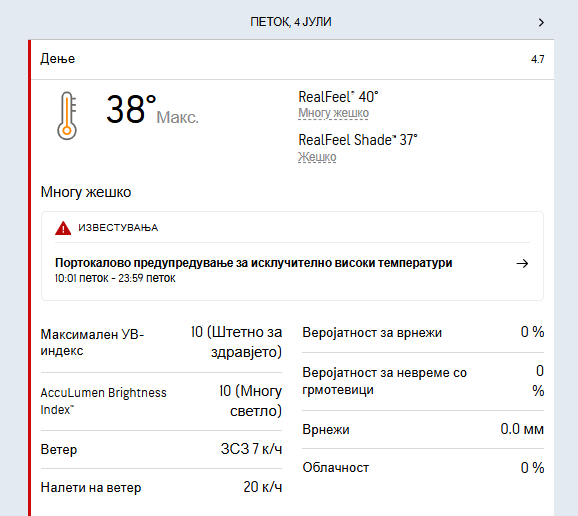Select the Максимален УВ-индекс row
The height and width of the screenshot is (516, 578).
(161, 342)
